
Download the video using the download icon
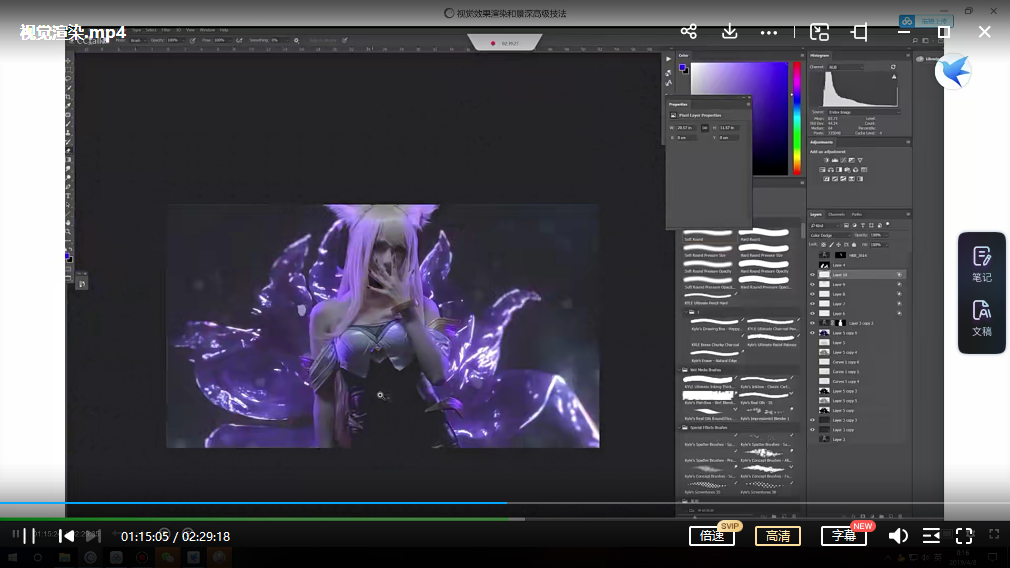[x=729, y=32]
